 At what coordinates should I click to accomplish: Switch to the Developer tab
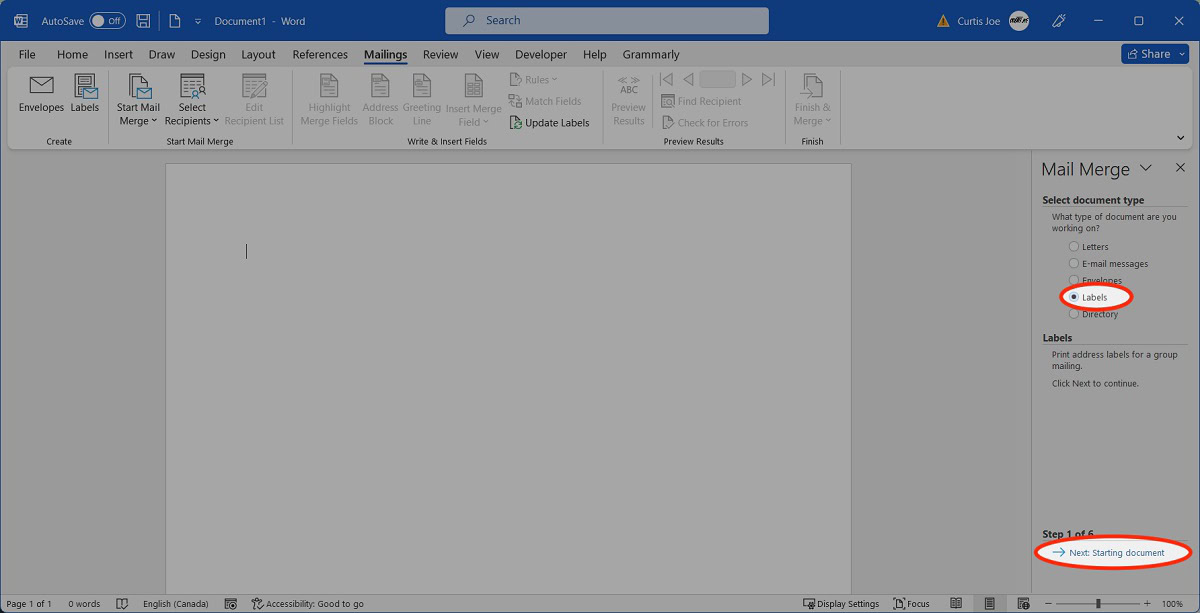pos(541,55)
